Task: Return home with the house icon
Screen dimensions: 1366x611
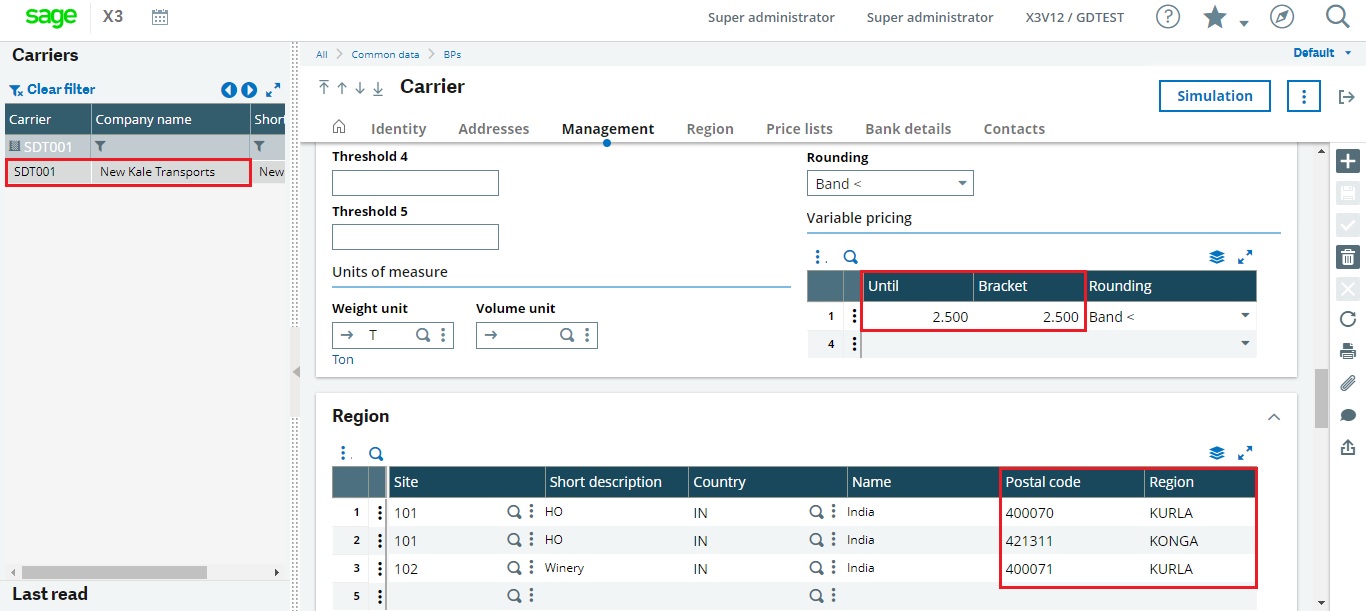Action: click(x=340, y=128)
